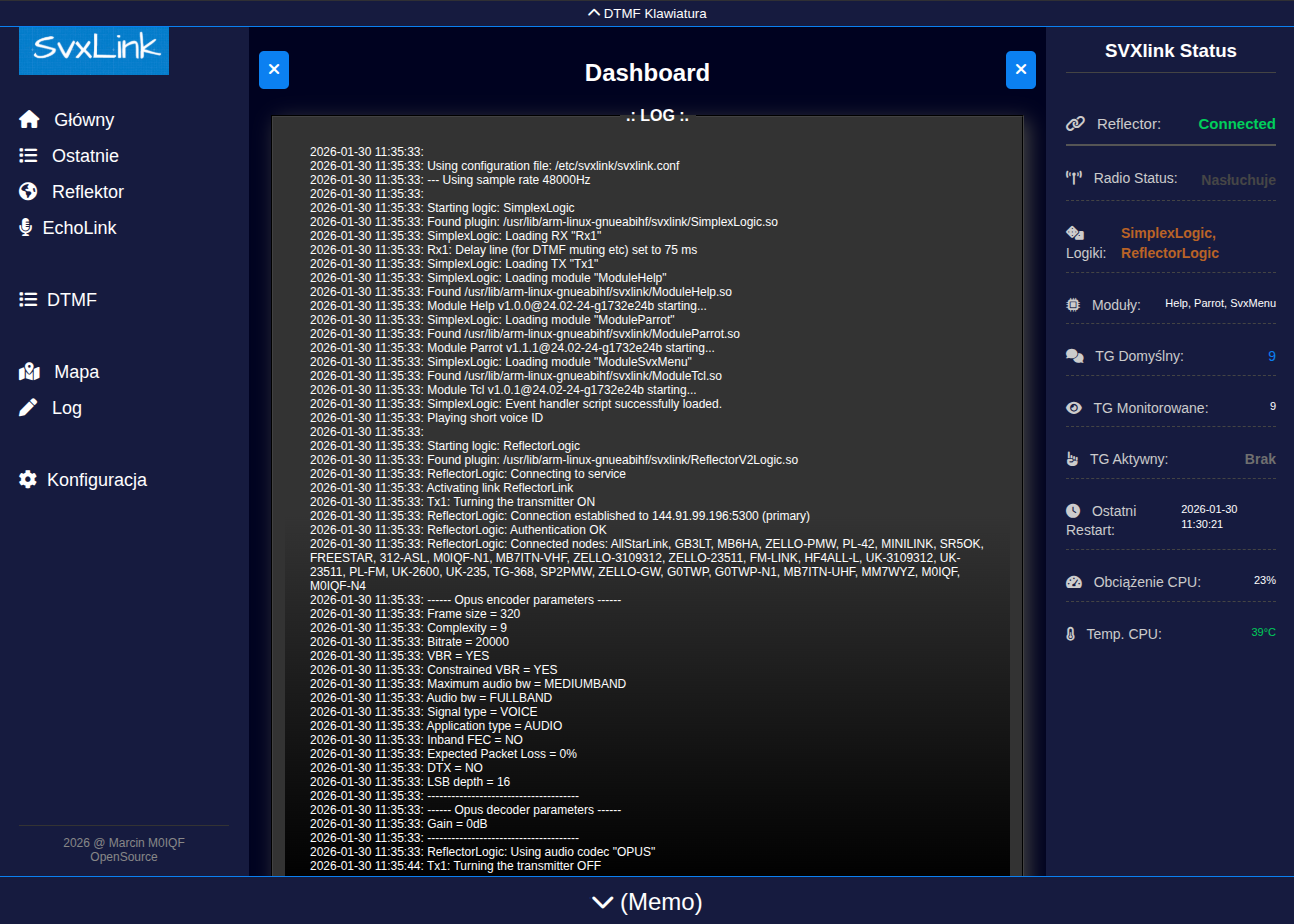1294x924 pixels.
Task: Click the globe icon for Reflektor
Action: (x=28, y=192)
